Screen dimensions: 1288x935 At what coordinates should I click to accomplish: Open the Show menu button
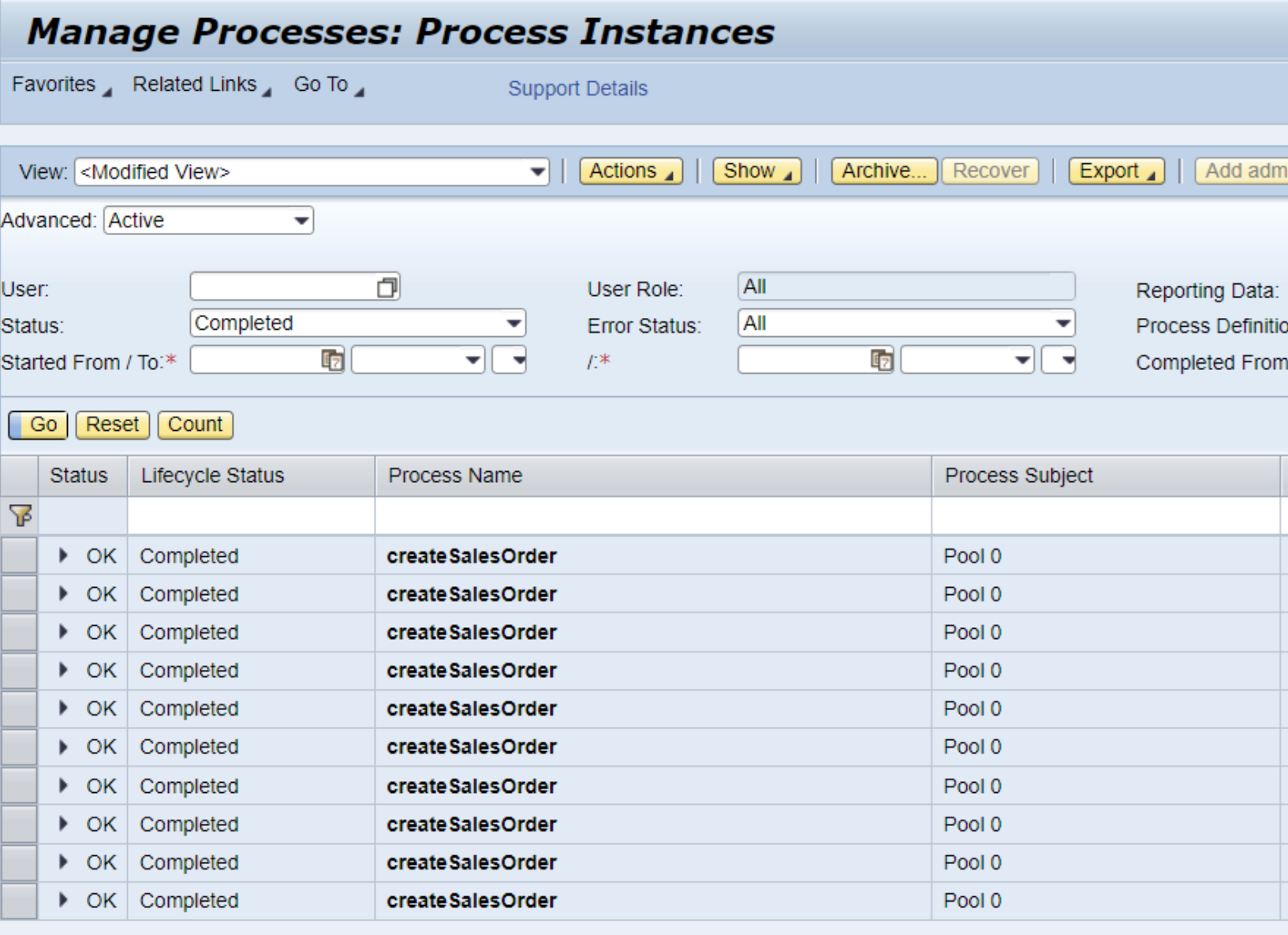(x=756, y=171)
